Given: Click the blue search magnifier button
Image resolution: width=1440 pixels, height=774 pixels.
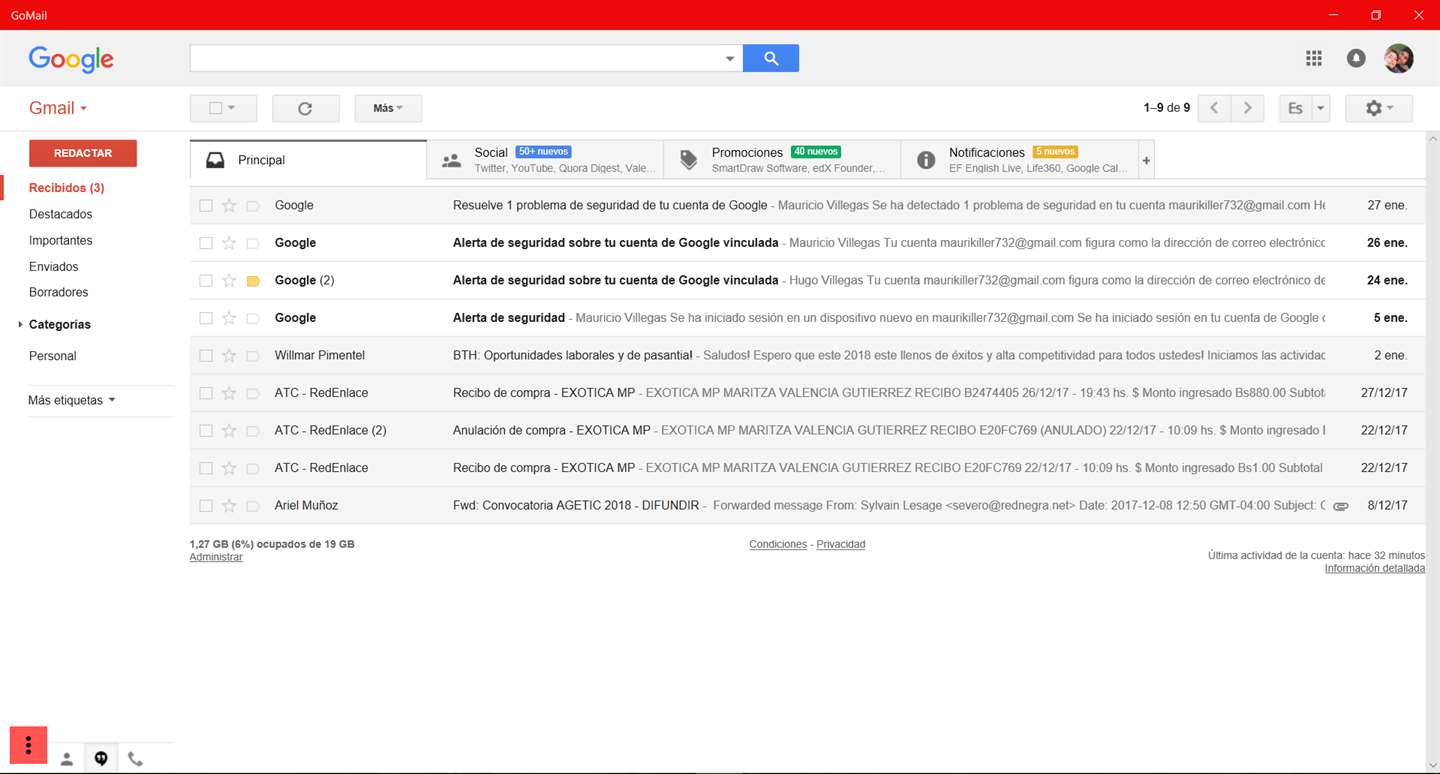Looking at the screenshot, I should (x=771, y=58).
